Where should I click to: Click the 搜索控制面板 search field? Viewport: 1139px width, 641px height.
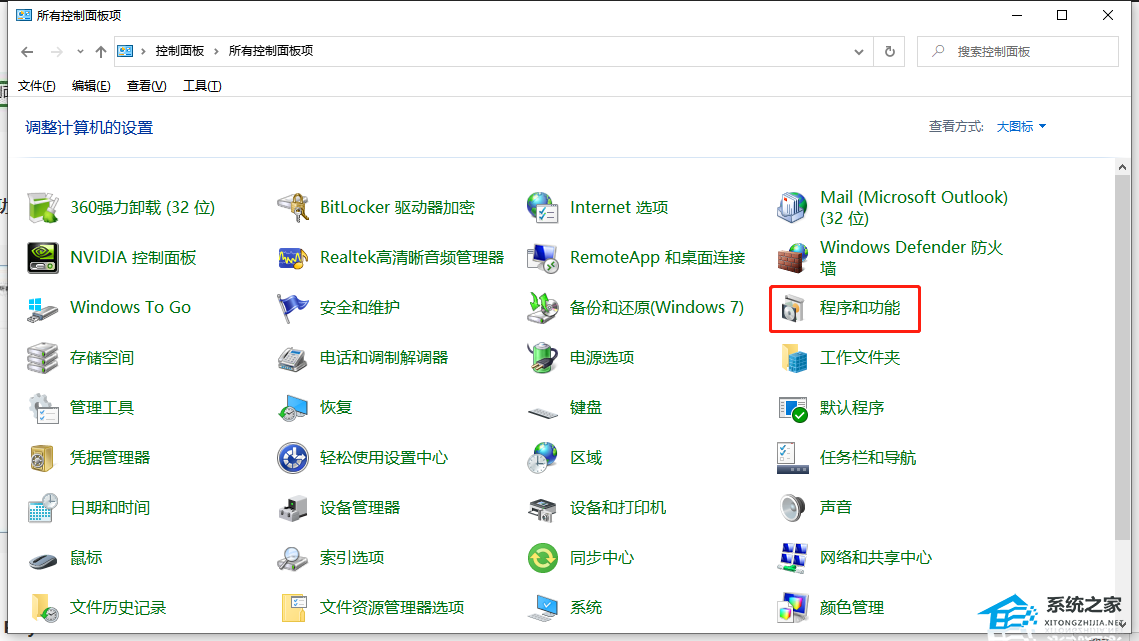click(1018, 52)
